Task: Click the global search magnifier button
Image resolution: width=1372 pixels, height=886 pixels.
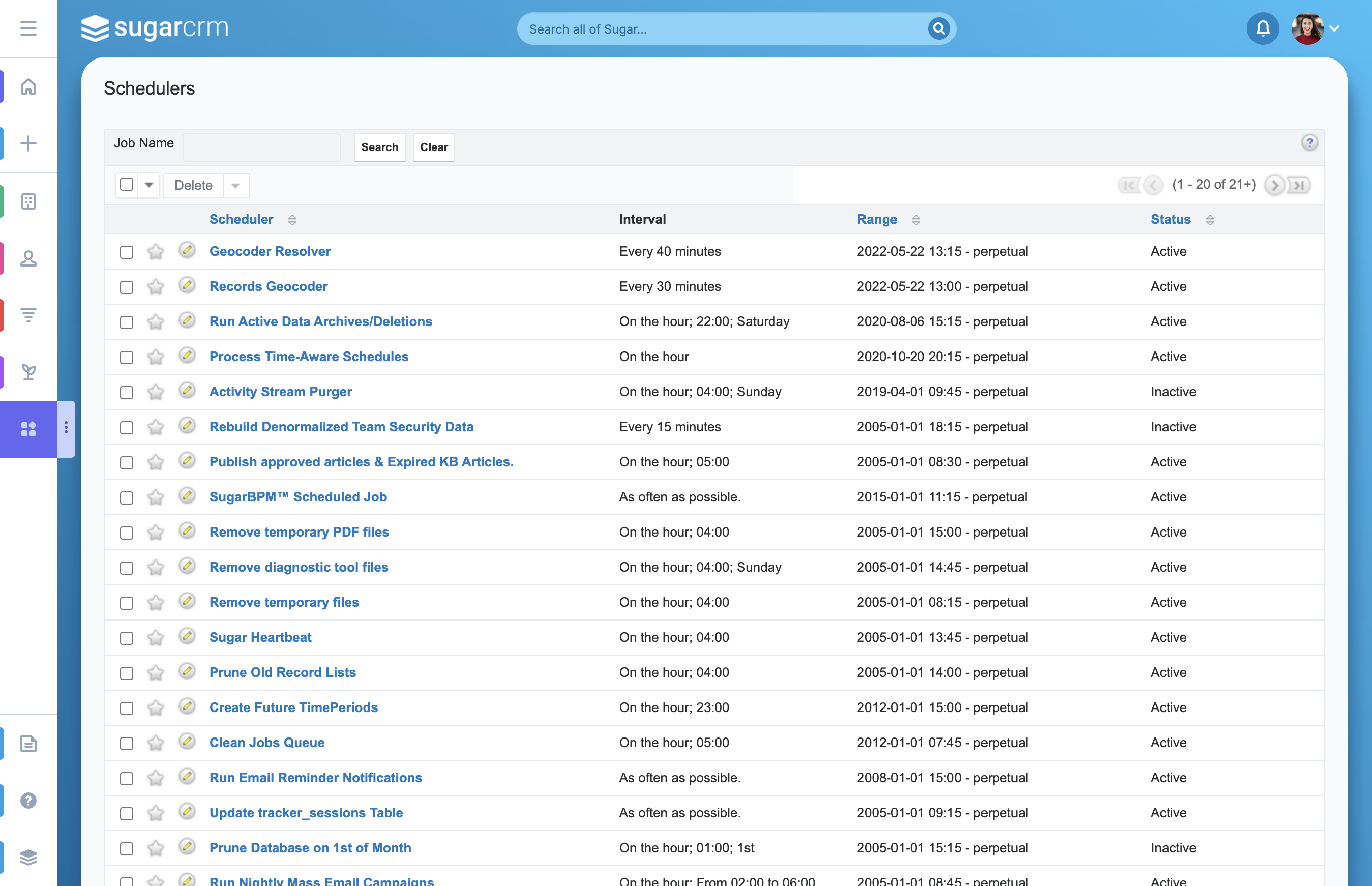Action: click(x=938, y=28)
